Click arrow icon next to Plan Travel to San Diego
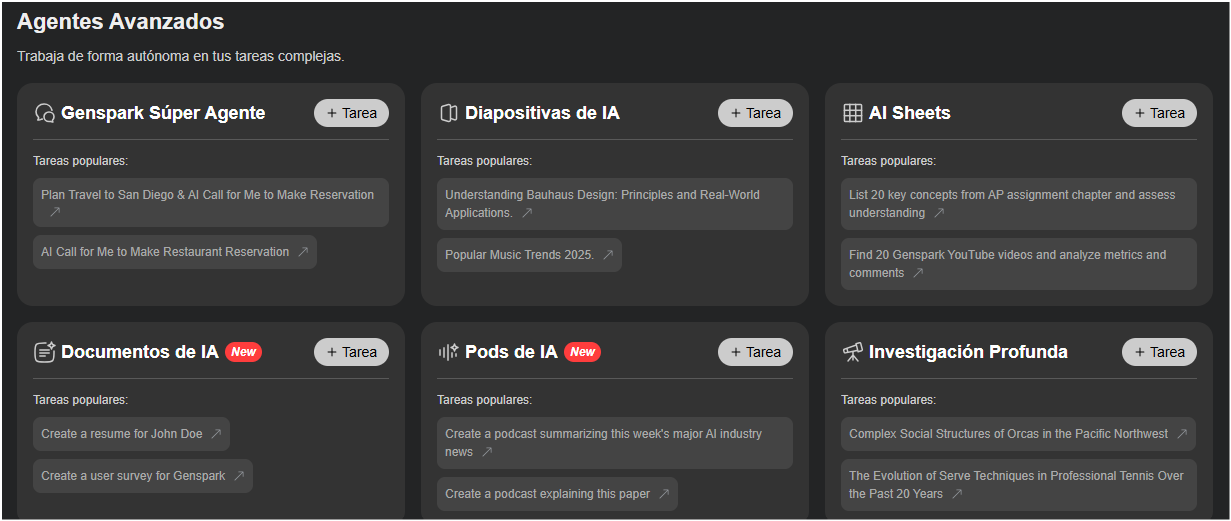Viewport: 1231px width, 521px height. click(55, 213)
